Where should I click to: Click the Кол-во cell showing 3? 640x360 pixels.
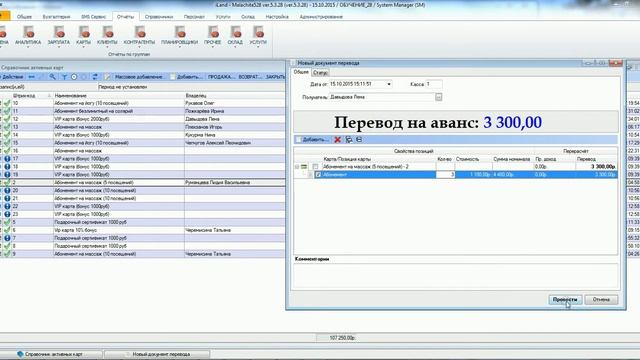pyautogui.click(x=445, y=175)
